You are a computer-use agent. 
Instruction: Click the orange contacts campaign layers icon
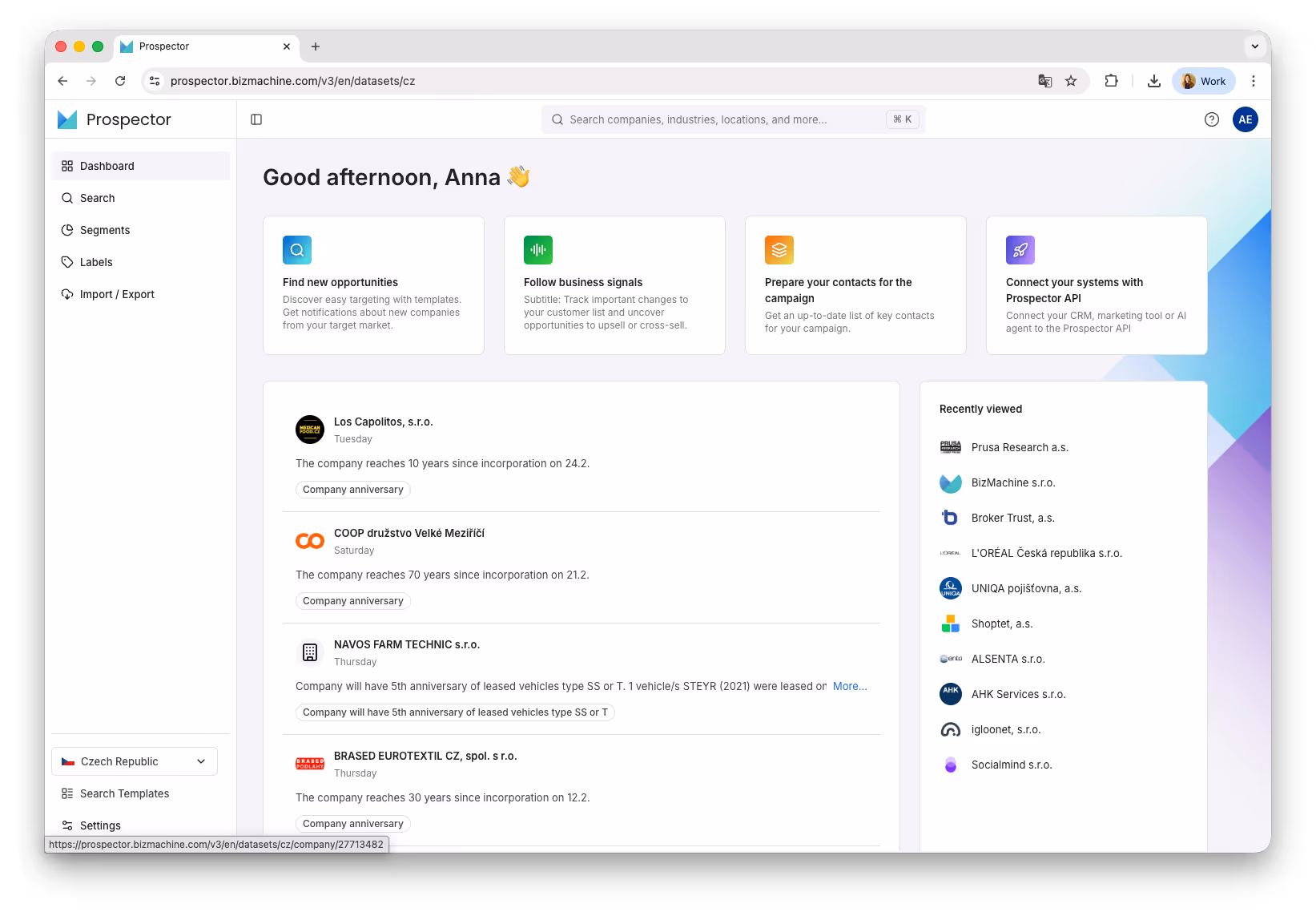tap(779, 250)
